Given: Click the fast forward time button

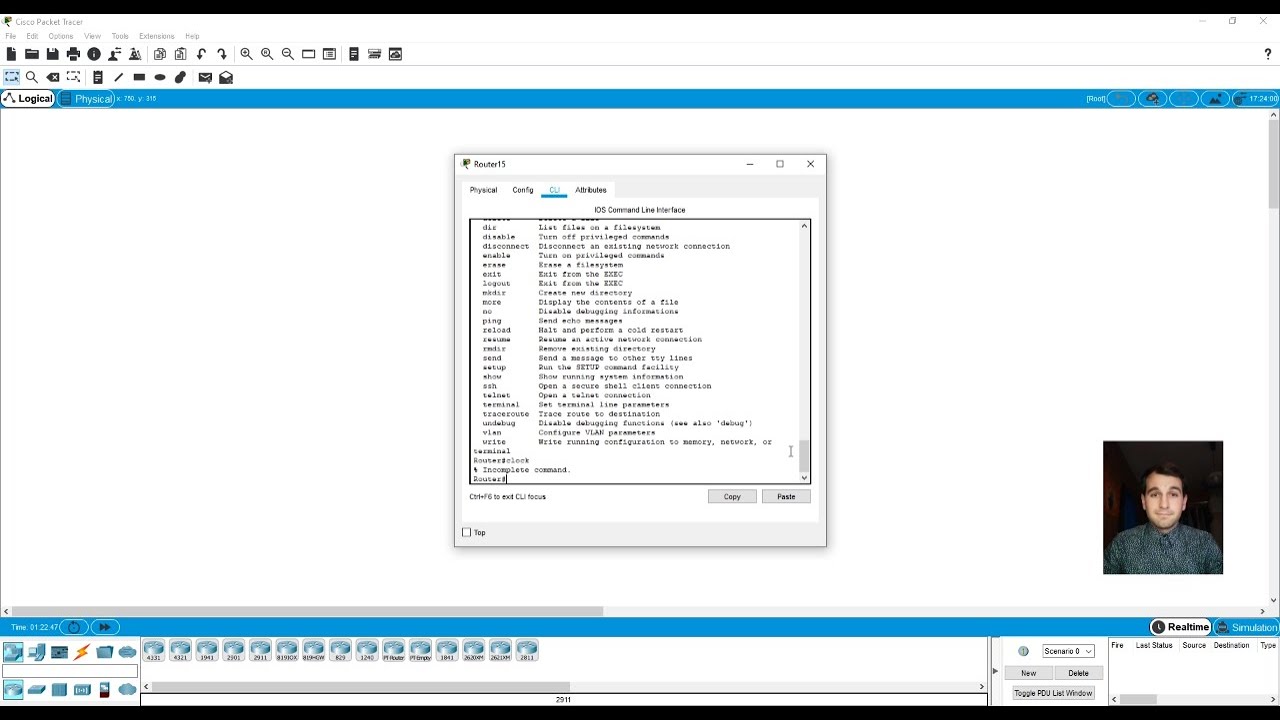Looking at the screenshot, I should (x=105, y=627).
